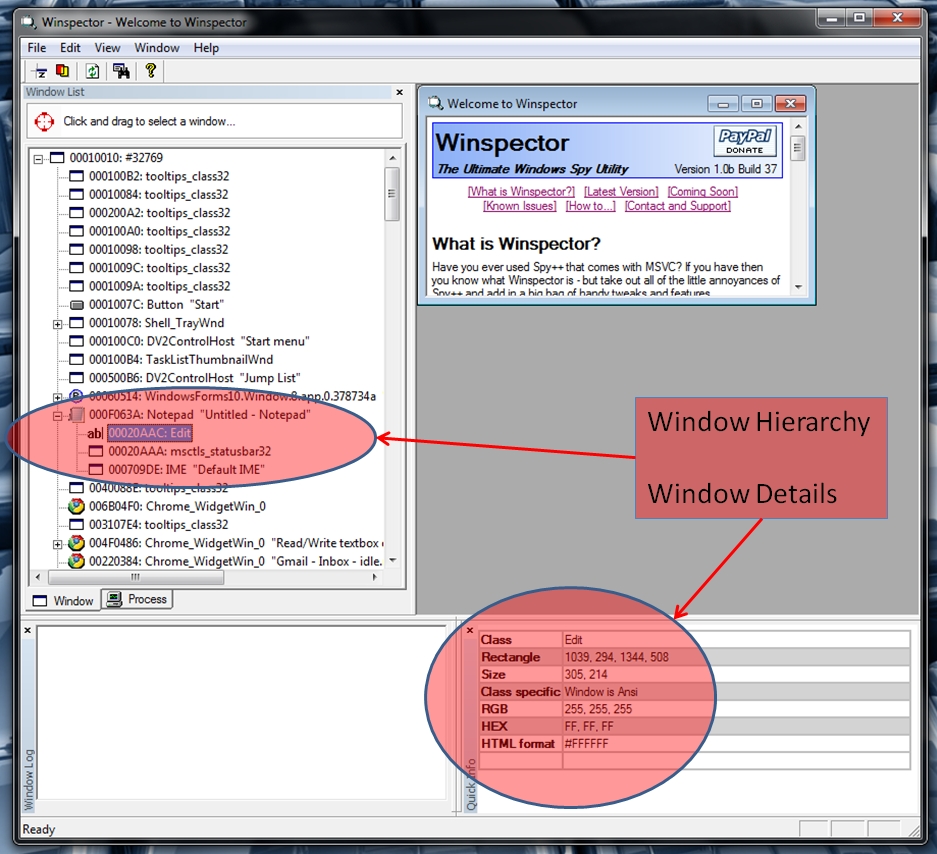937x854 pixels.
Task: Open help via the question mark toolbar icon
Action: pos(149,71)
